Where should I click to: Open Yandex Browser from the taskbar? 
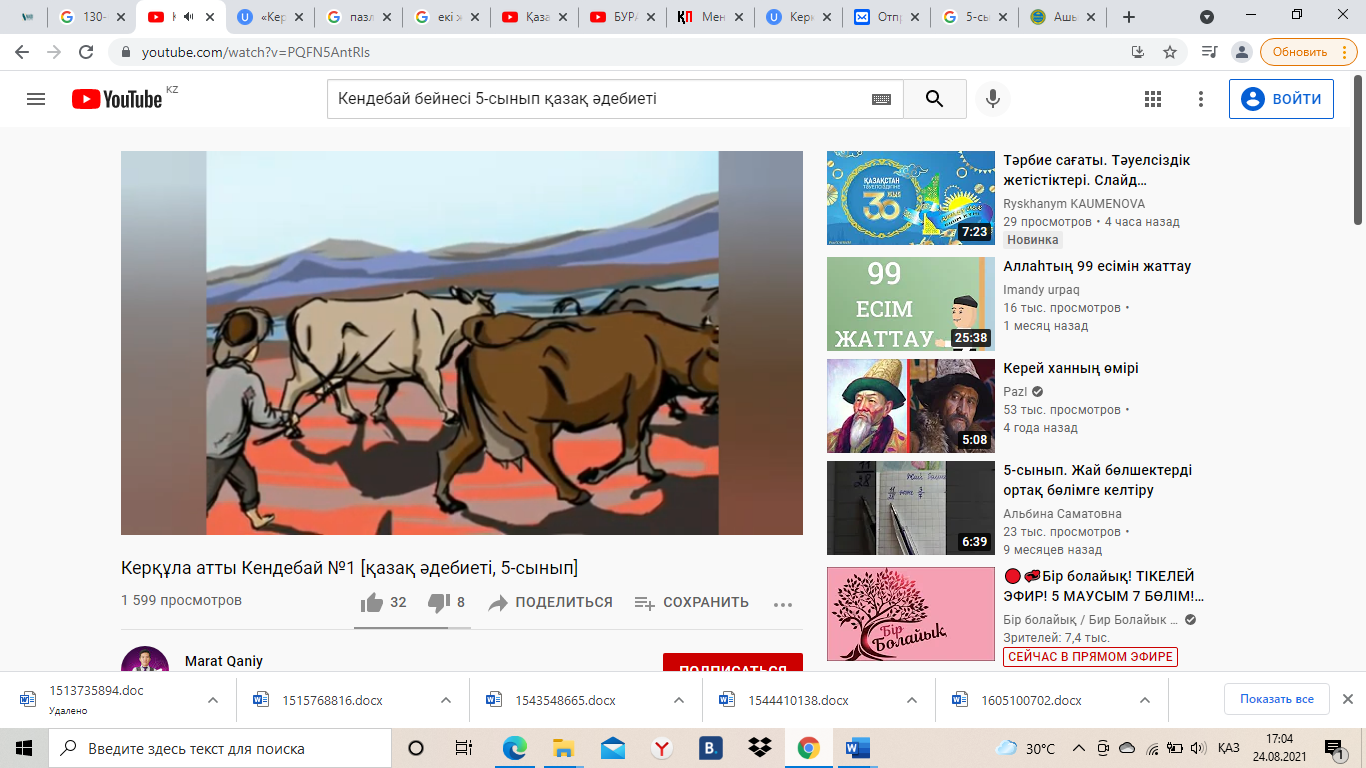[662, 748]
